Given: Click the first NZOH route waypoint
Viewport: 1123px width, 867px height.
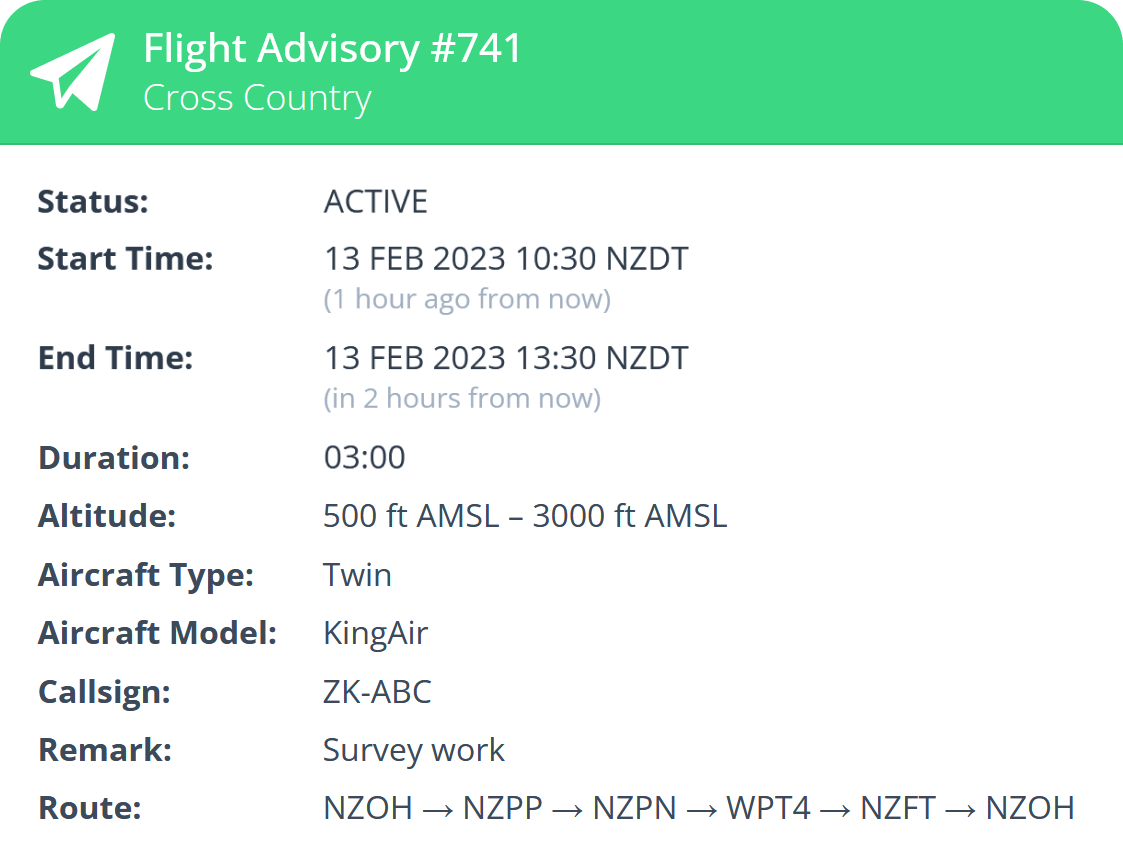Looking at the screenshot, I should 368,809.
